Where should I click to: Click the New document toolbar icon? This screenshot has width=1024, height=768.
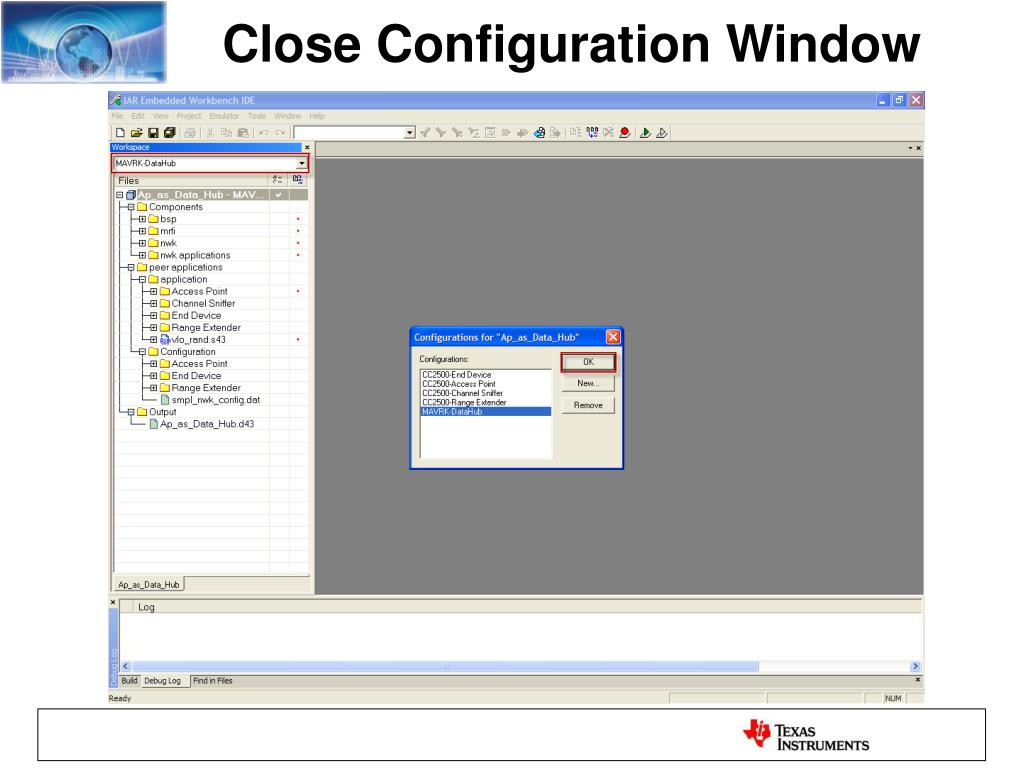click(120, 133)
